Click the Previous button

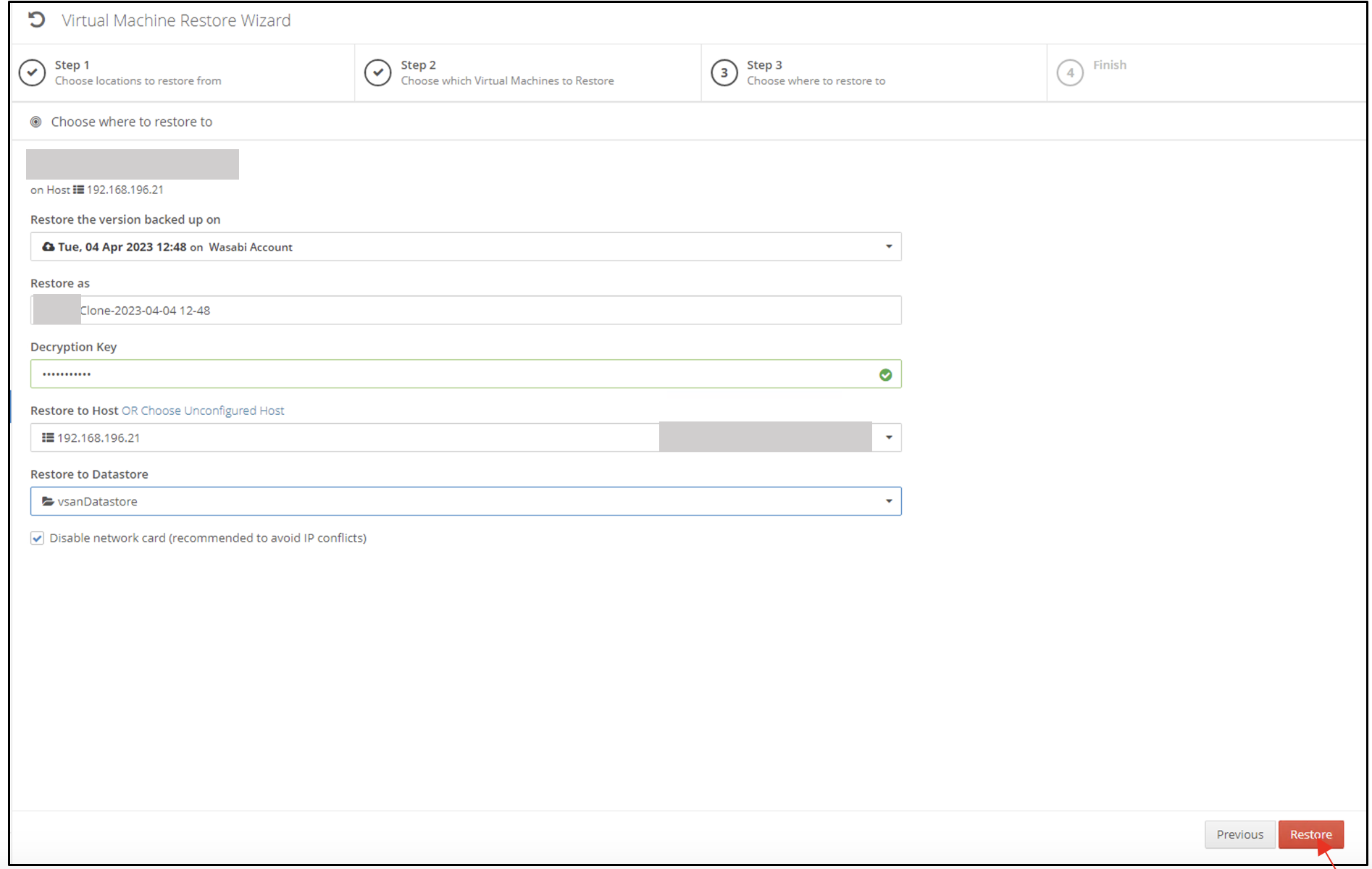1239,834
